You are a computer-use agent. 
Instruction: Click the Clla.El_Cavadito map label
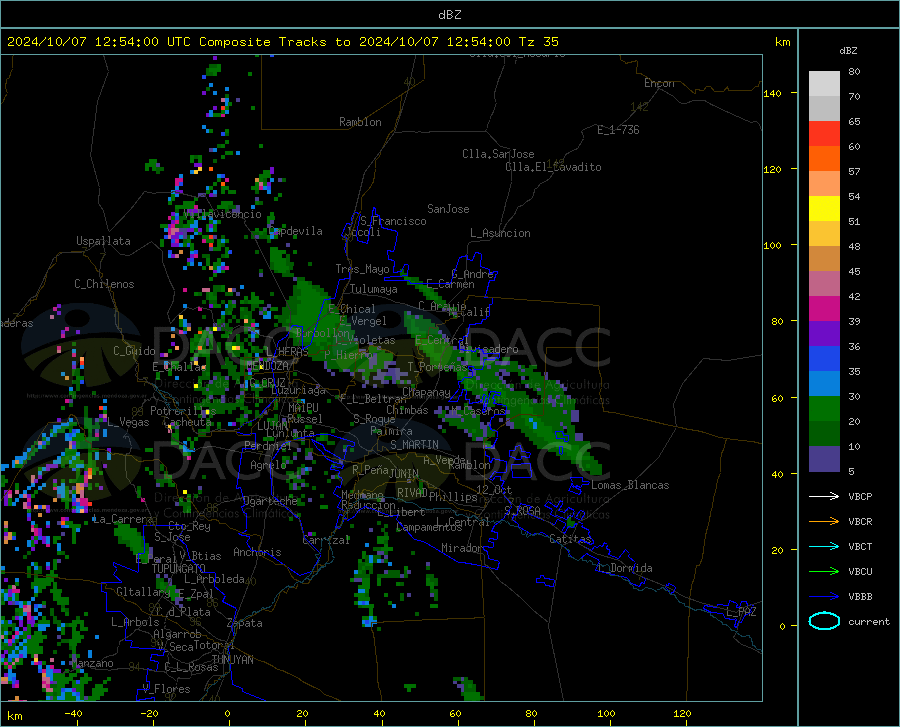click(553, 167)
